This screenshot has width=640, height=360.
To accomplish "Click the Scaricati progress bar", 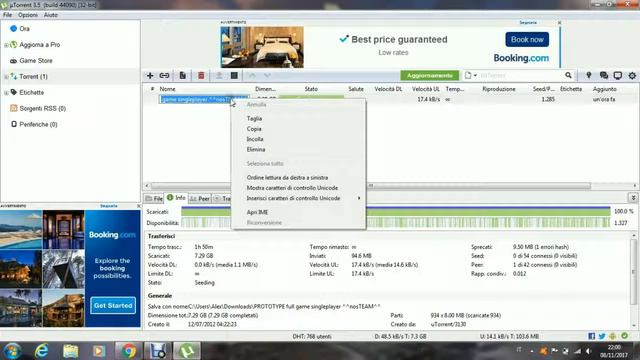I will 396,211.
